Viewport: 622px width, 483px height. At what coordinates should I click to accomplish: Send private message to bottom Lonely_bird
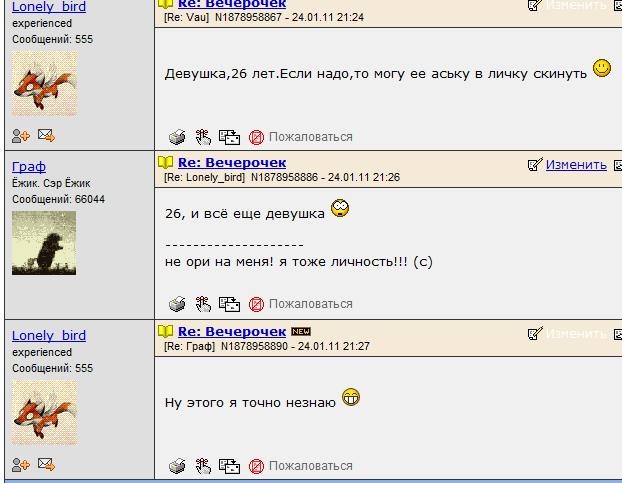(46, 464)
